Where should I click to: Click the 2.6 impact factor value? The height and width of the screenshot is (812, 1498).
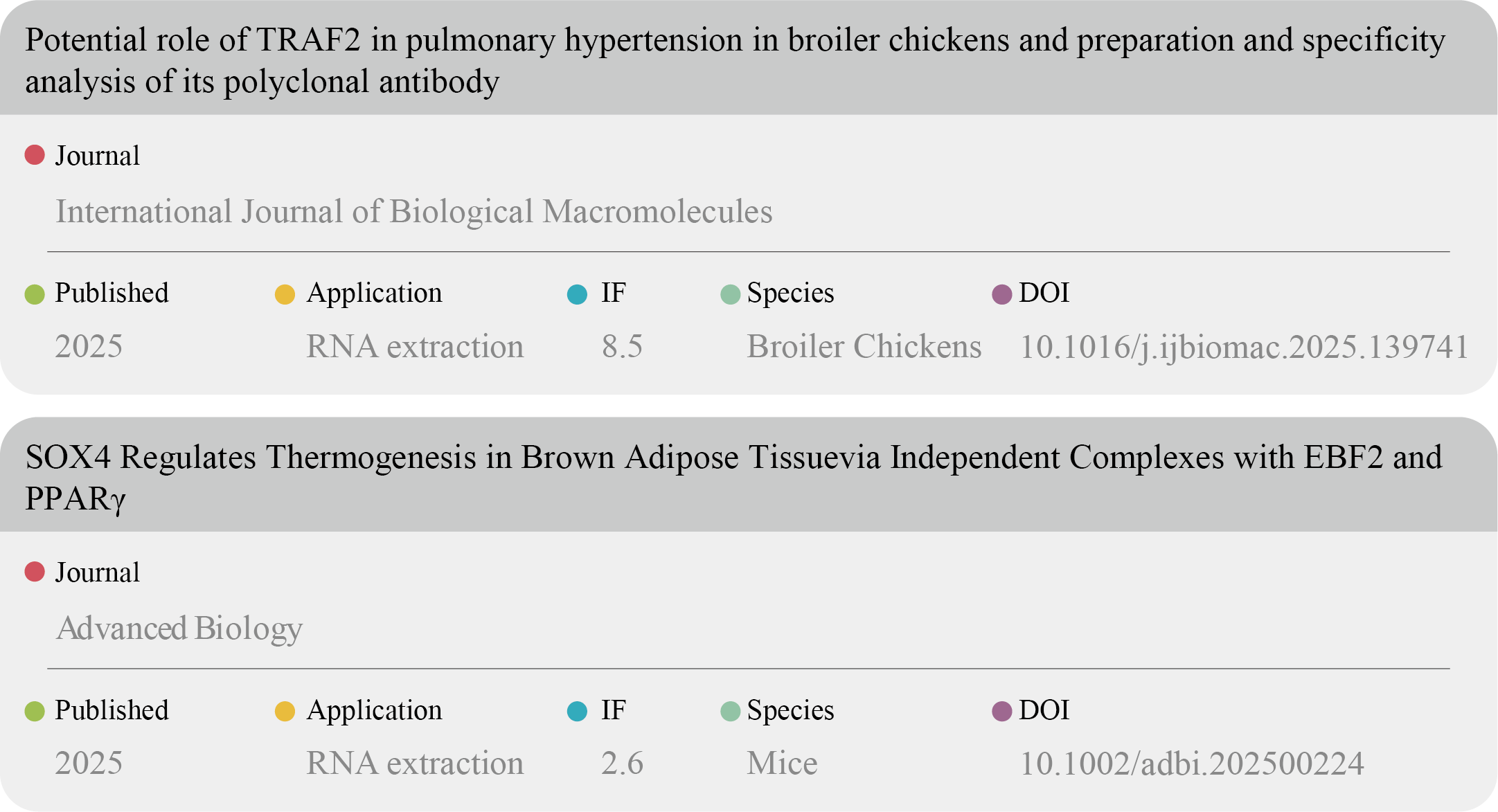pyautogui.click(x=622, y=764)
